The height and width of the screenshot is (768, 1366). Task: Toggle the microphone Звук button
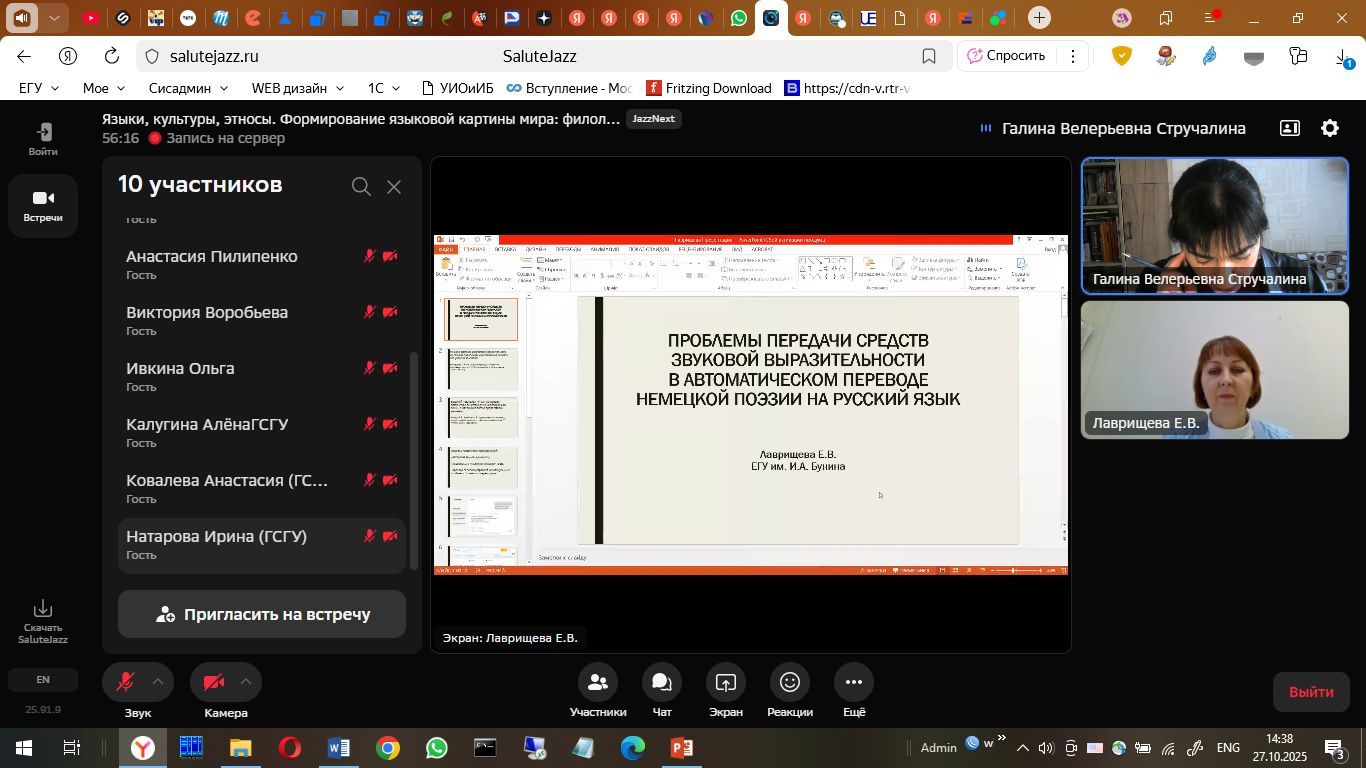[x=126, y=683]
